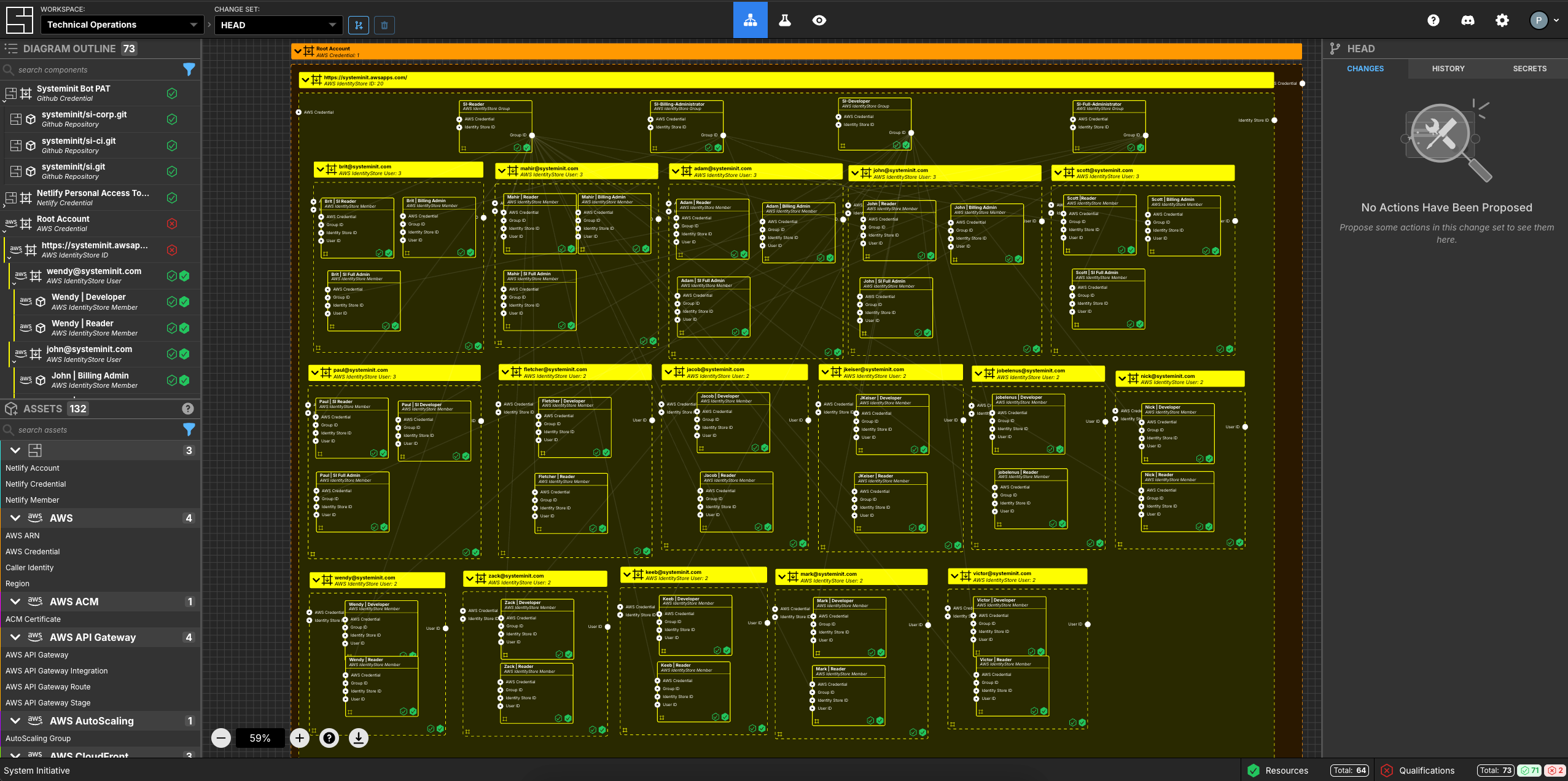Open the eye visualization view
This screenshot has height=781, width=1568.
coord(819,20)
